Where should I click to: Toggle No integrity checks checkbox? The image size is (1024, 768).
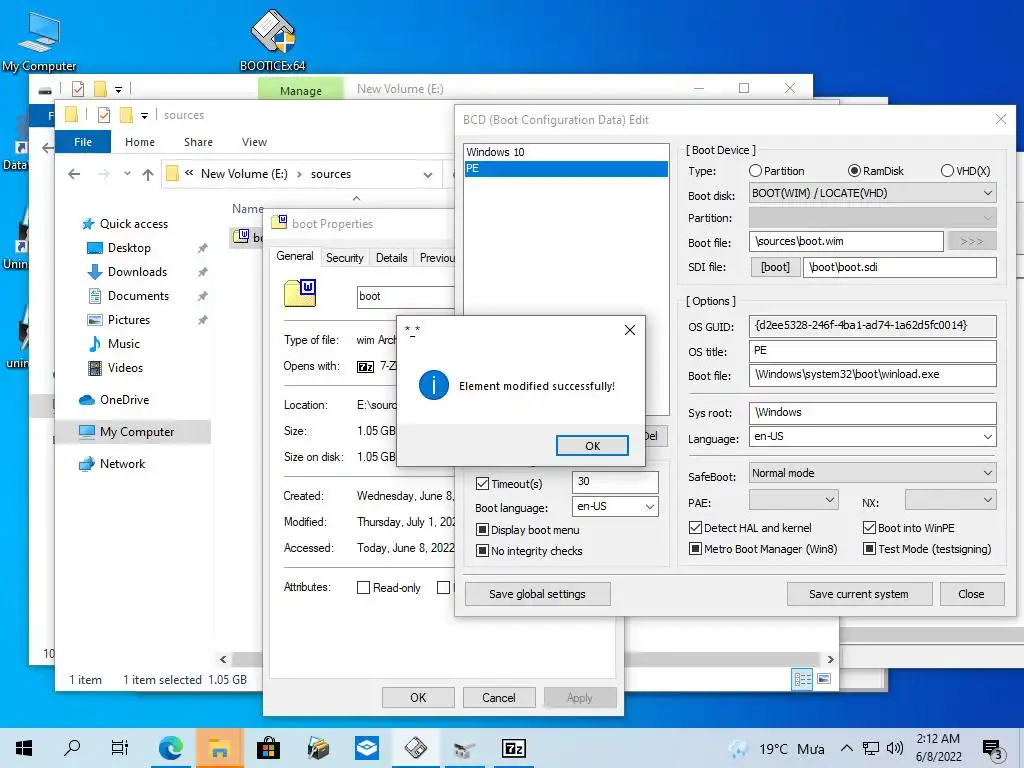tap(483, 551)
